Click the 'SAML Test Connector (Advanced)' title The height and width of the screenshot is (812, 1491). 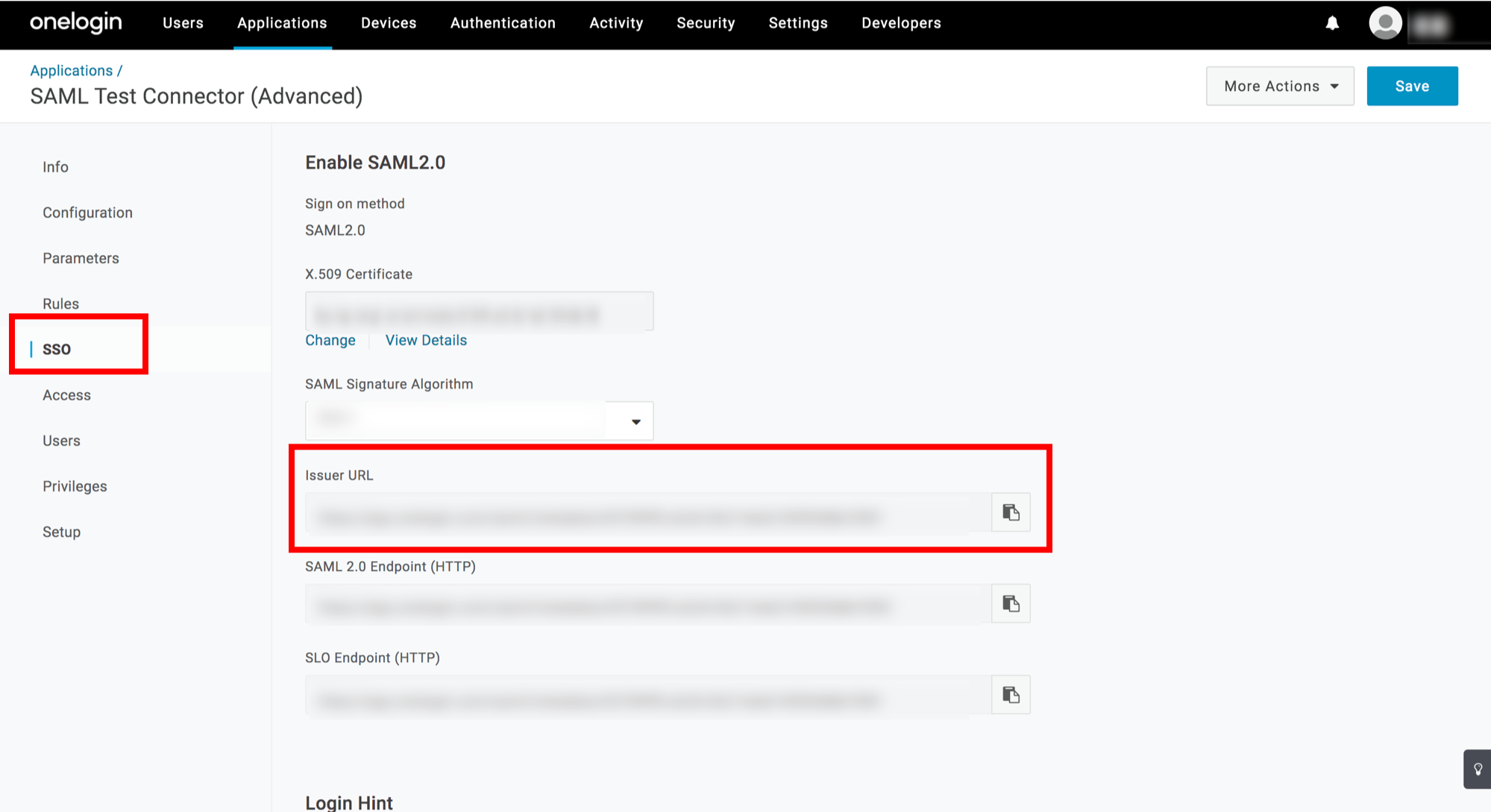click(196, 96)
